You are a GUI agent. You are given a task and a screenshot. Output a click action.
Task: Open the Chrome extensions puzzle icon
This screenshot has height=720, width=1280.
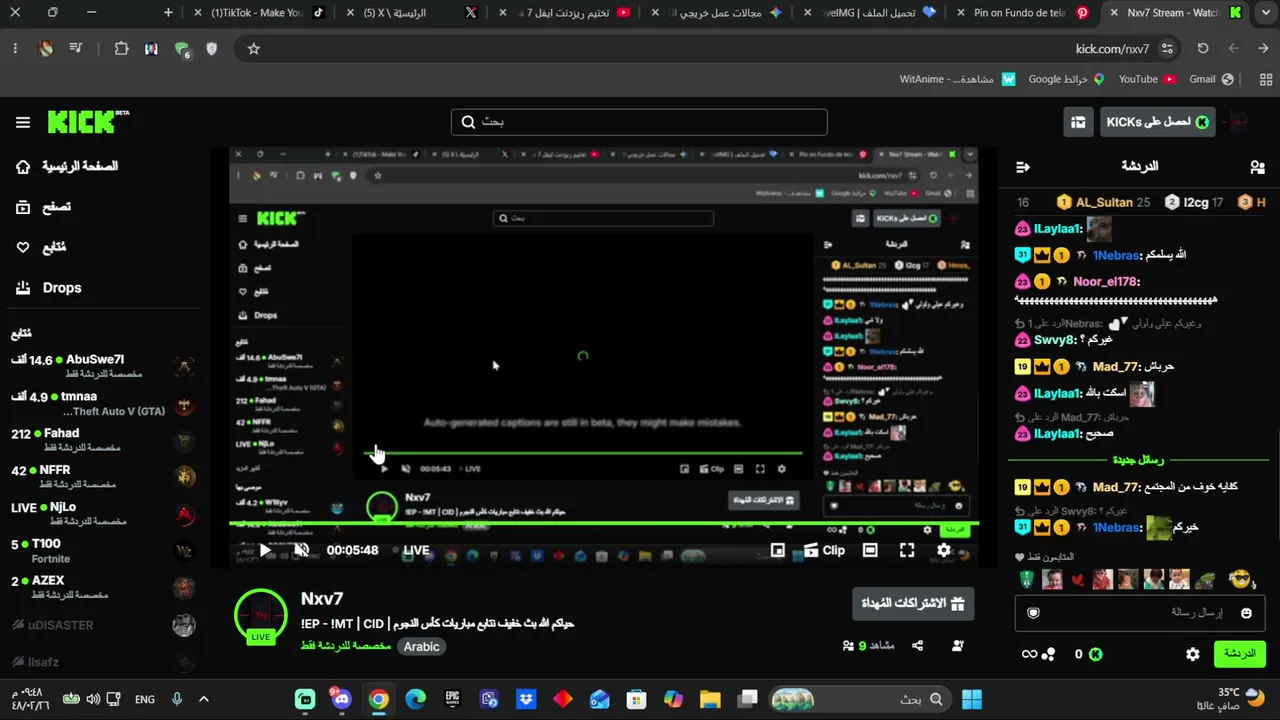[x=121, y=48]
